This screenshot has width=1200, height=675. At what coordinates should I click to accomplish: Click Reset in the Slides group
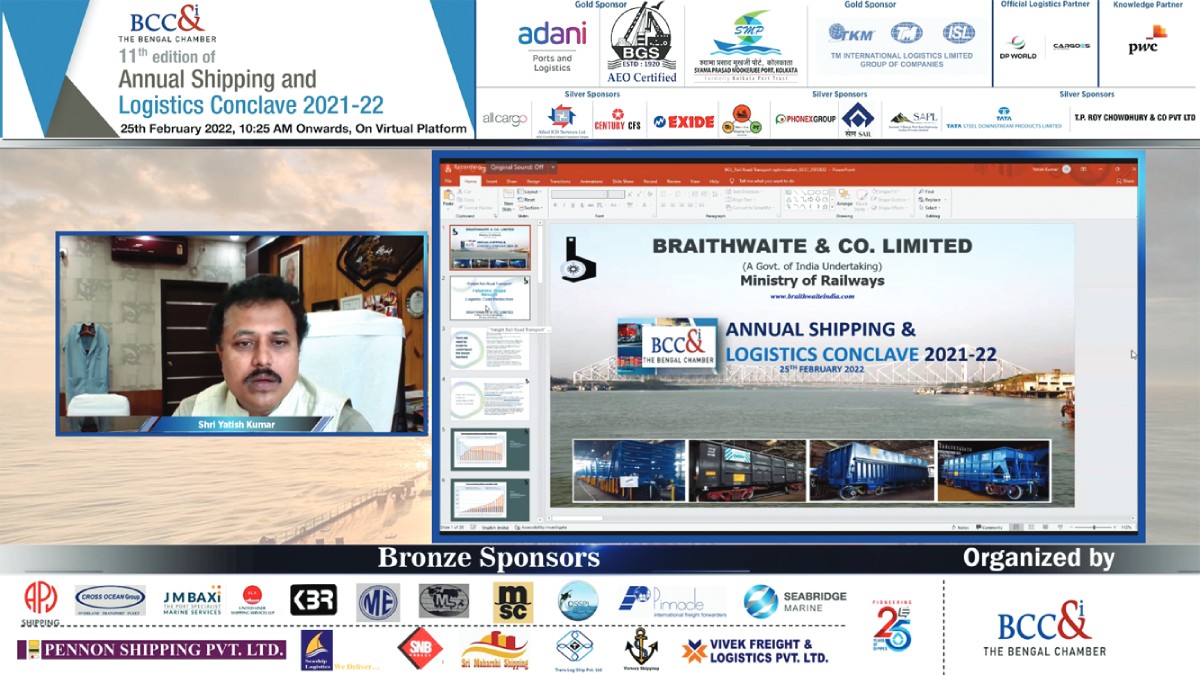(528, 199)
